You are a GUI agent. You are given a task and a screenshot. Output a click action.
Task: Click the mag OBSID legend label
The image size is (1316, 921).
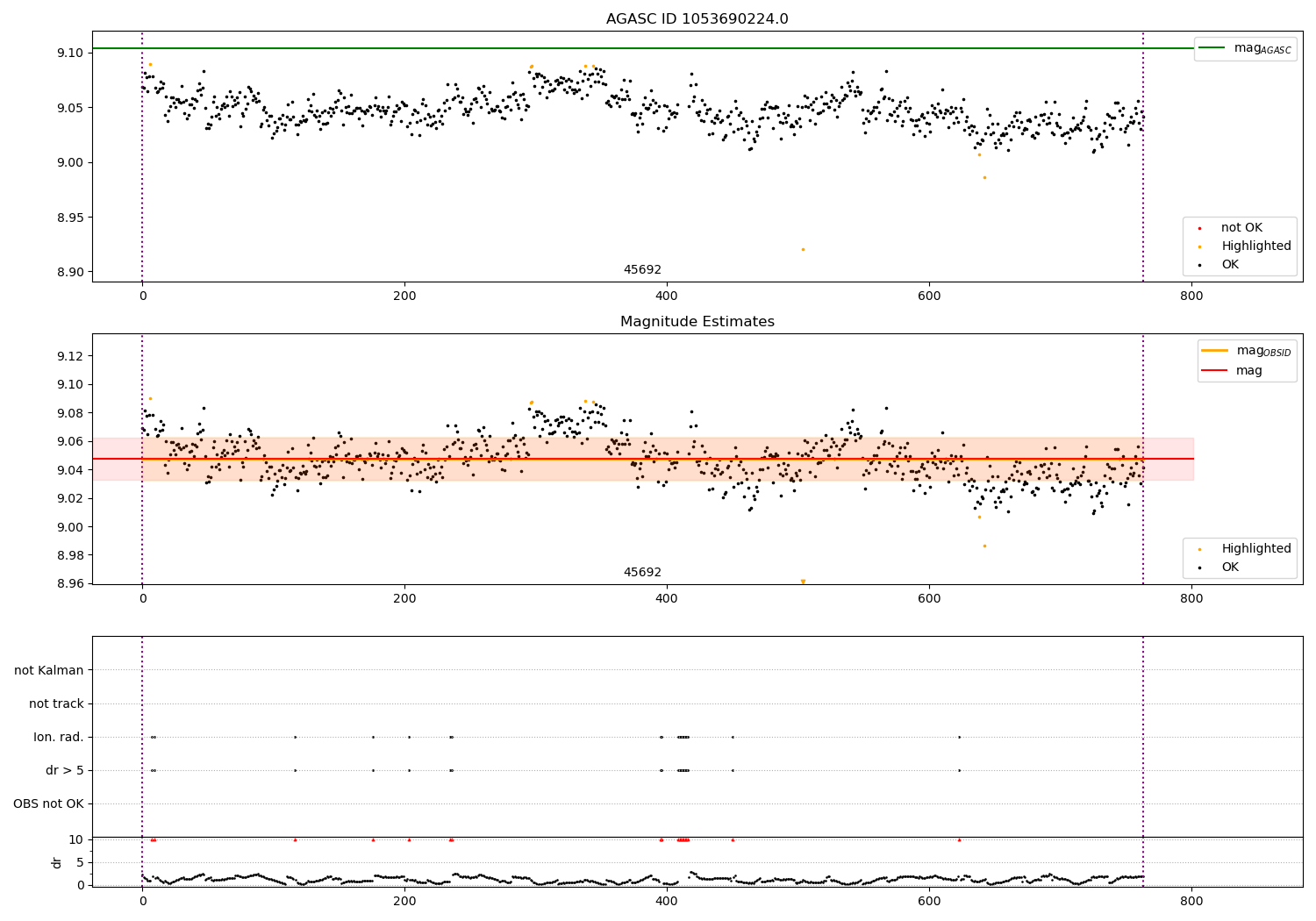pyautogui.click(x=1263, y=351)
